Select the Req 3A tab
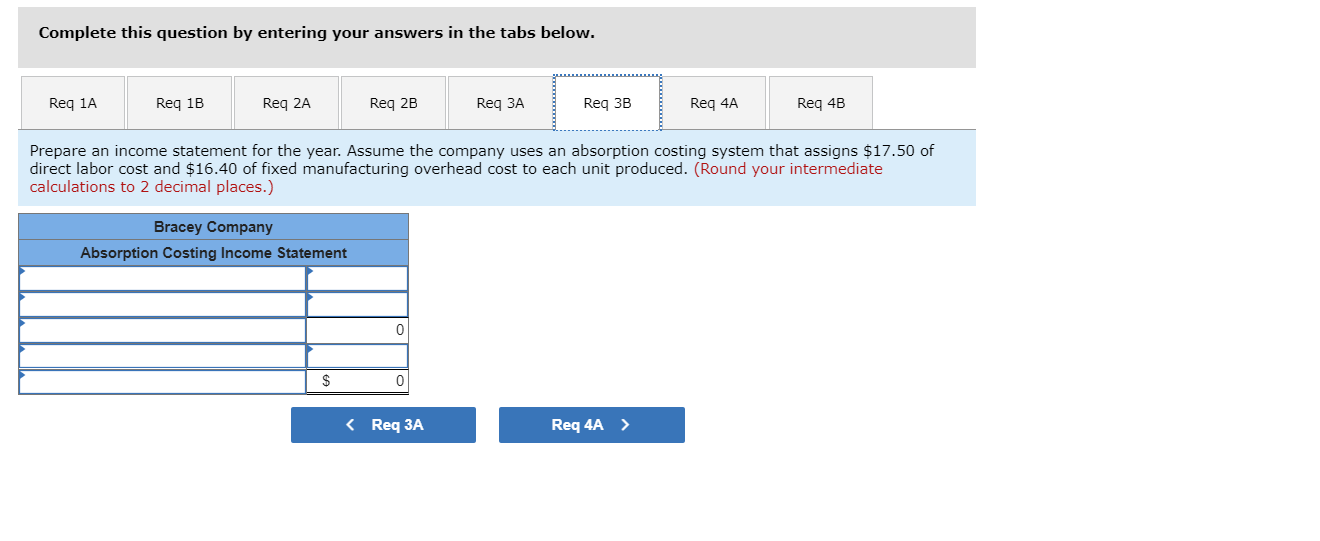The width and height of the screenshot is (1320, 541). pos(501,103)
